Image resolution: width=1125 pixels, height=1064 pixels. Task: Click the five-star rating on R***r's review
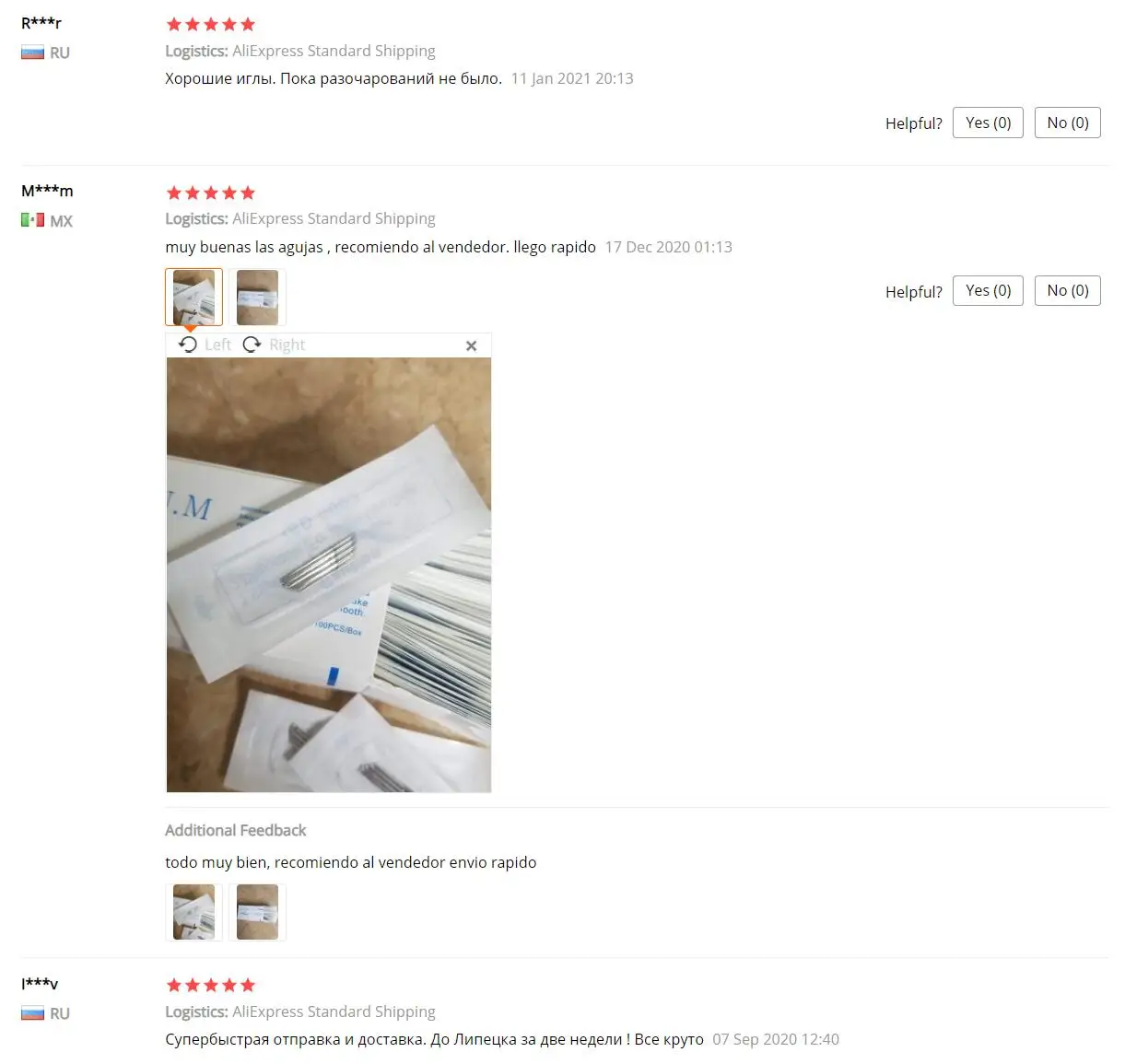pos(211,25)
